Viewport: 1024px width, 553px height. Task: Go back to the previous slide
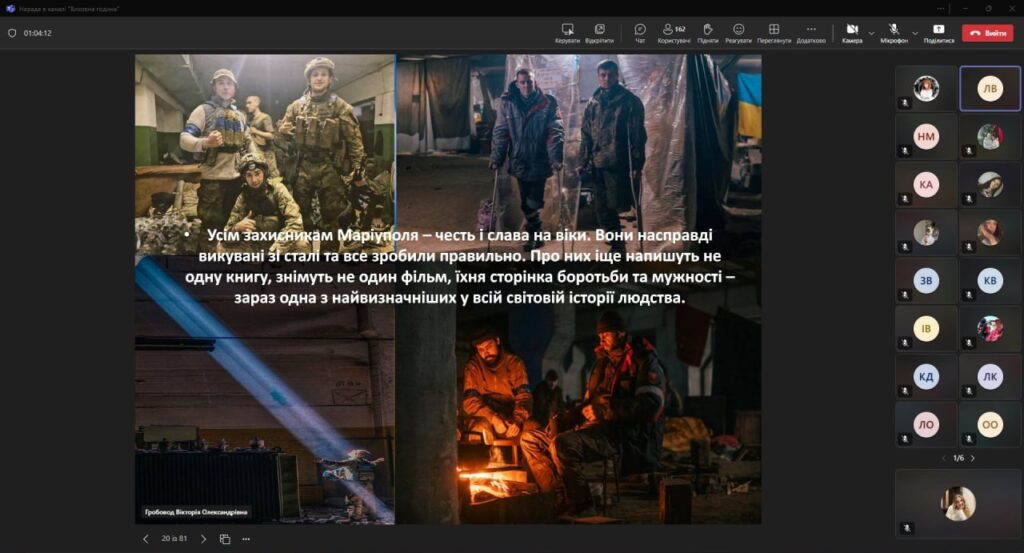coord(146,539)
